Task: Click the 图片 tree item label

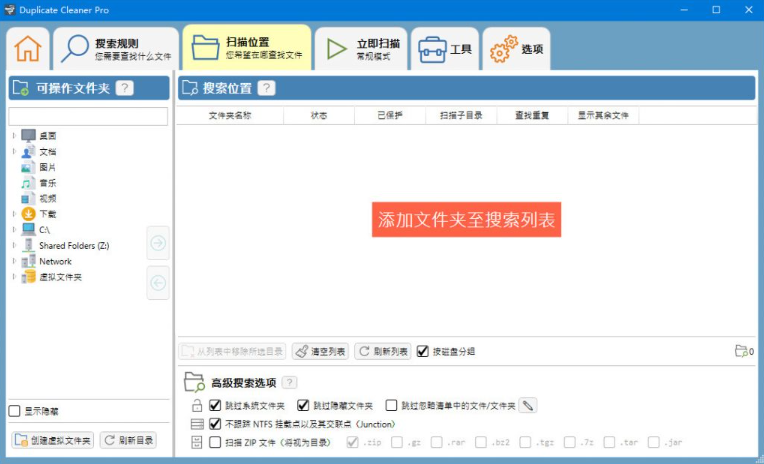Action: (x=48, y=167)
